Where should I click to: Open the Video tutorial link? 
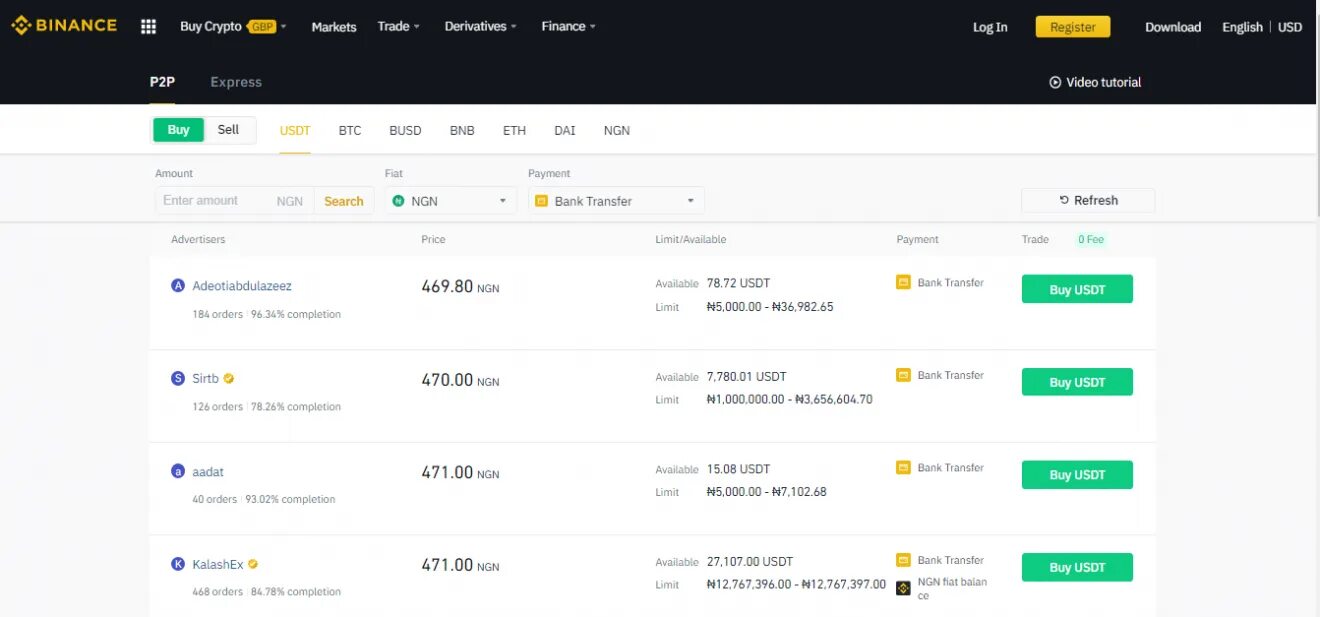tap(1095, 82)
